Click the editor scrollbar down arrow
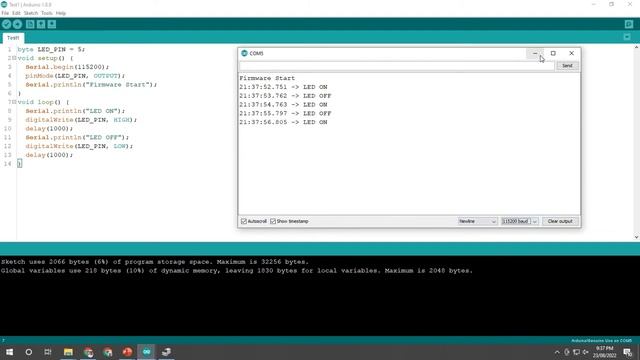Viewport: 640px width, 360px height. pyautogui.click(x=636, y=237)
